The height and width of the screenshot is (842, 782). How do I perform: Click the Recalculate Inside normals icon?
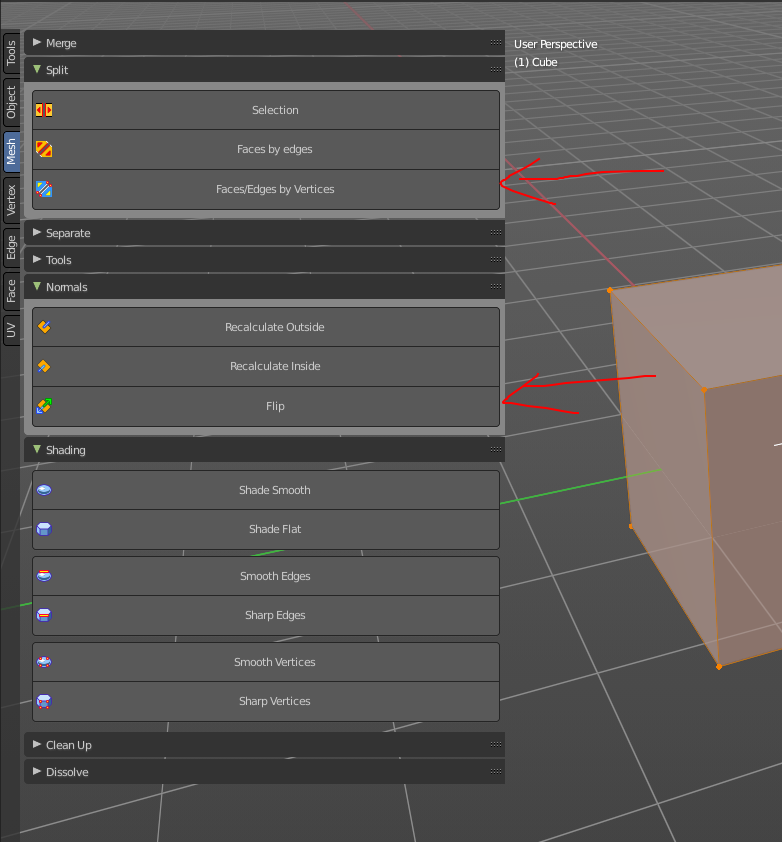click(x=44, y=366)
